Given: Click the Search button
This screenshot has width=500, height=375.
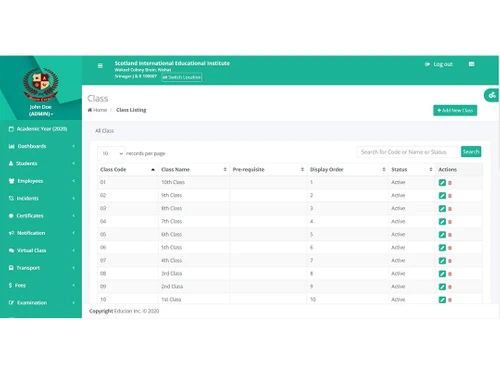Looking at the screenshot, I should coord(471,152).
